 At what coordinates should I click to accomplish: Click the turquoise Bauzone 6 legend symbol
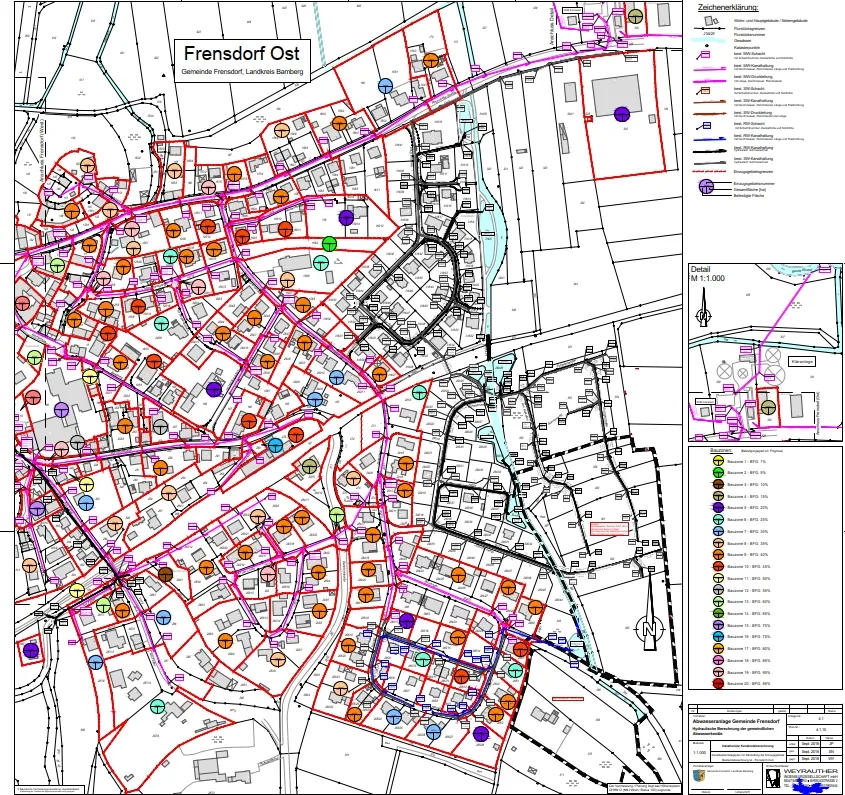pyautogui.click(x=718, y=519)
